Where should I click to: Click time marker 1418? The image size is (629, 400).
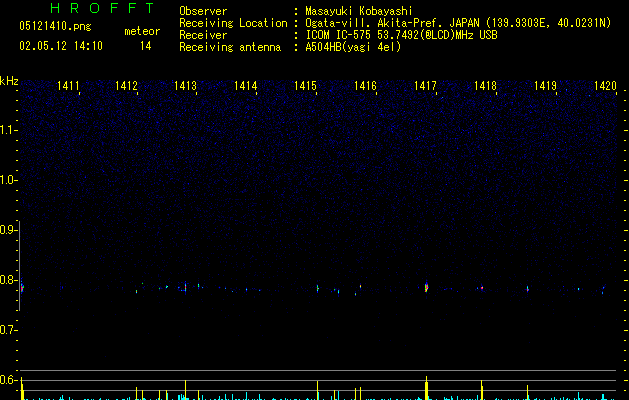485,86
